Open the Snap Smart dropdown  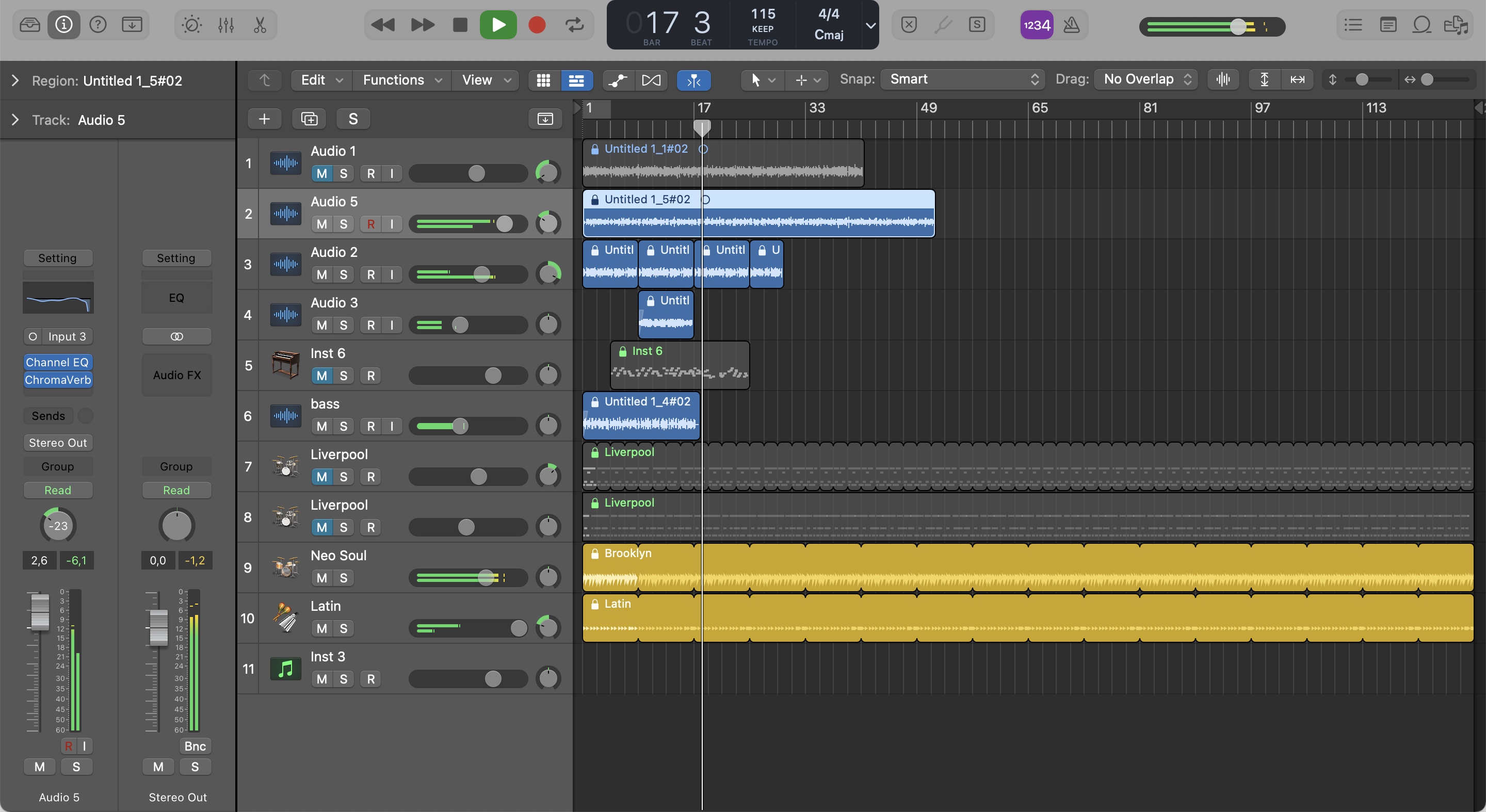pyautogui.click(x=963, y=79)
